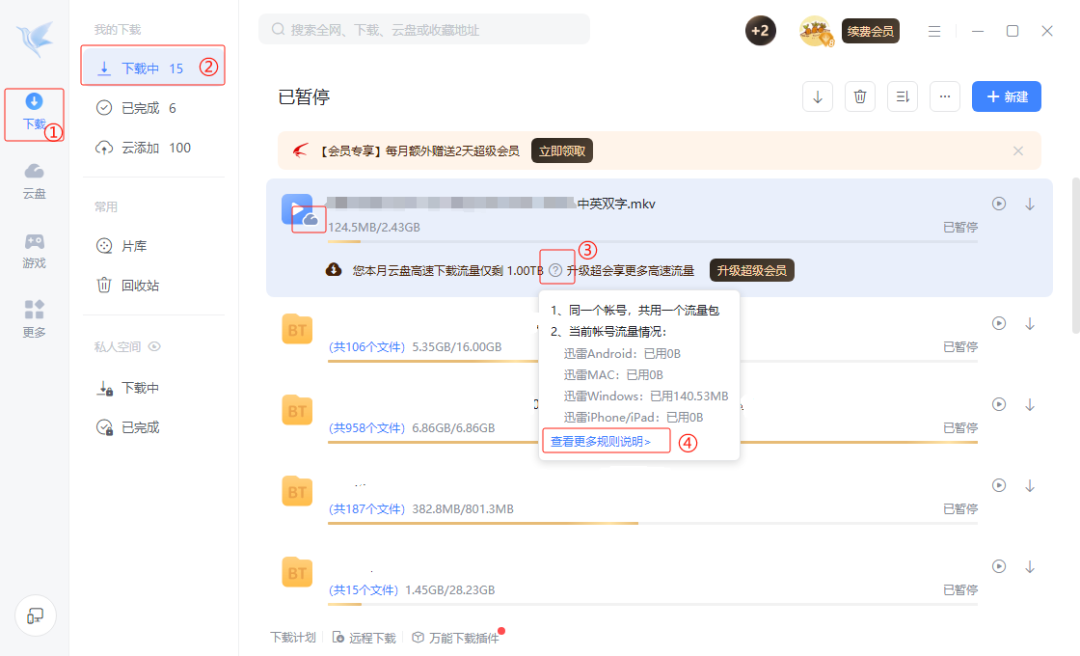
Task: Click 立即领取 in member banner
Action: pos(562,151)
